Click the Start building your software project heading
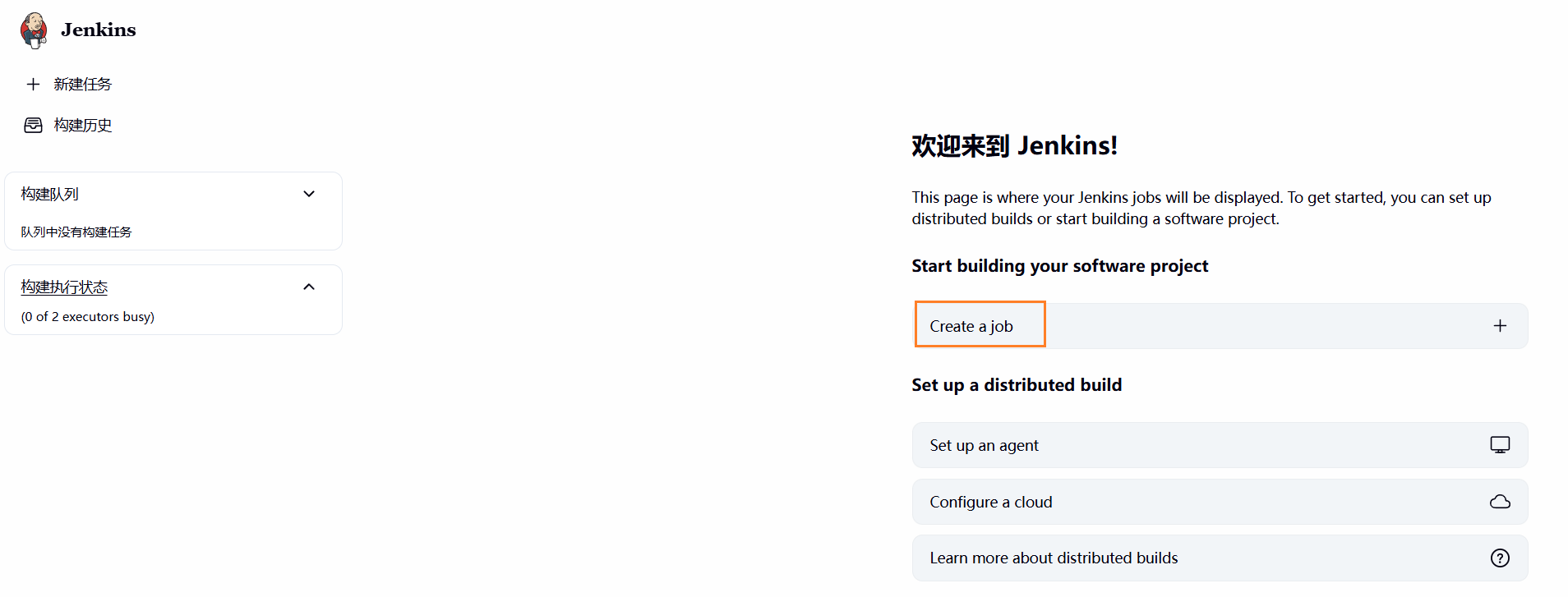The image size is (1568, 597). 1059,266
